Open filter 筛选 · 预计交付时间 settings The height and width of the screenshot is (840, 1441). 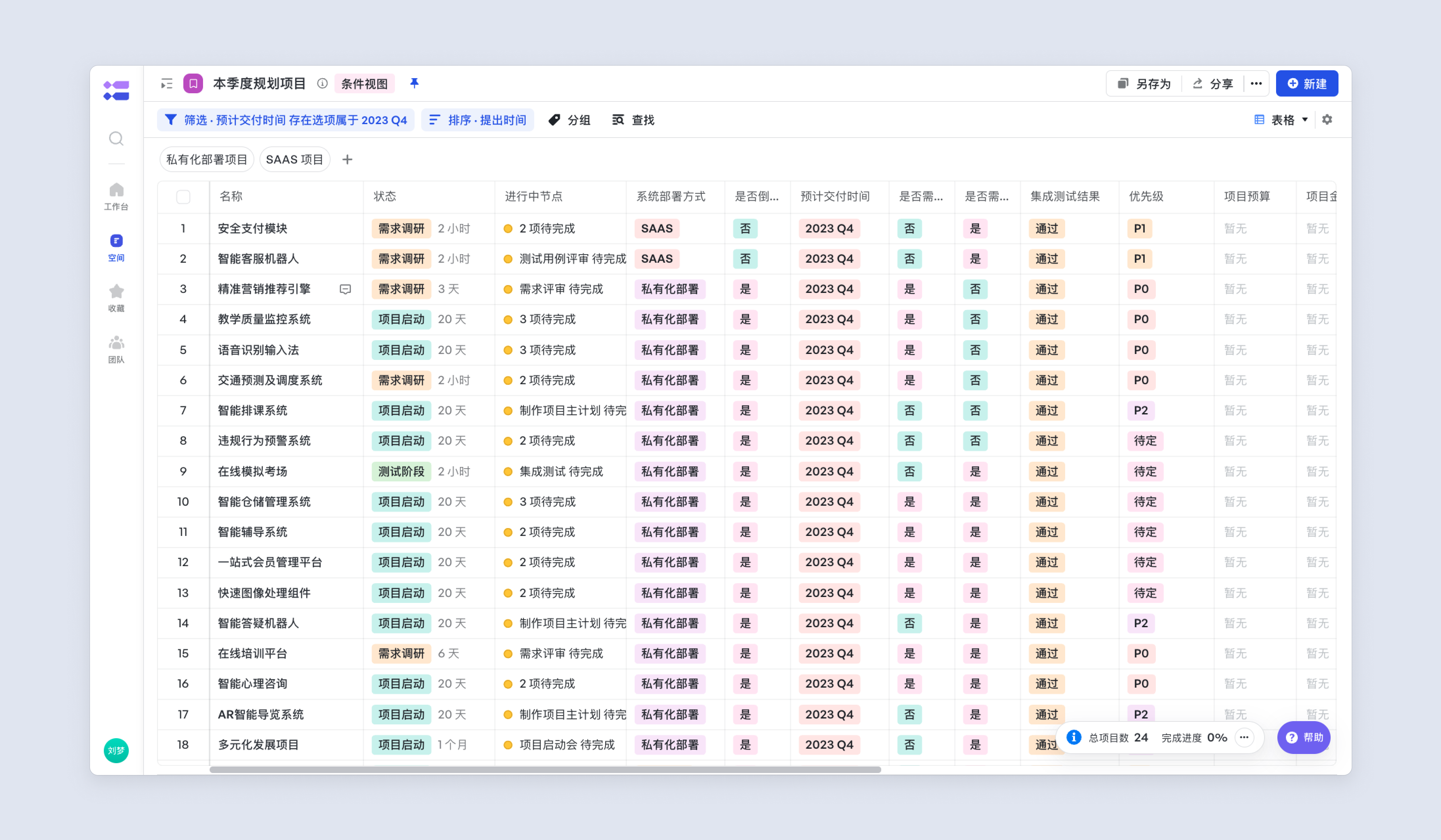[x=285, y=120]
